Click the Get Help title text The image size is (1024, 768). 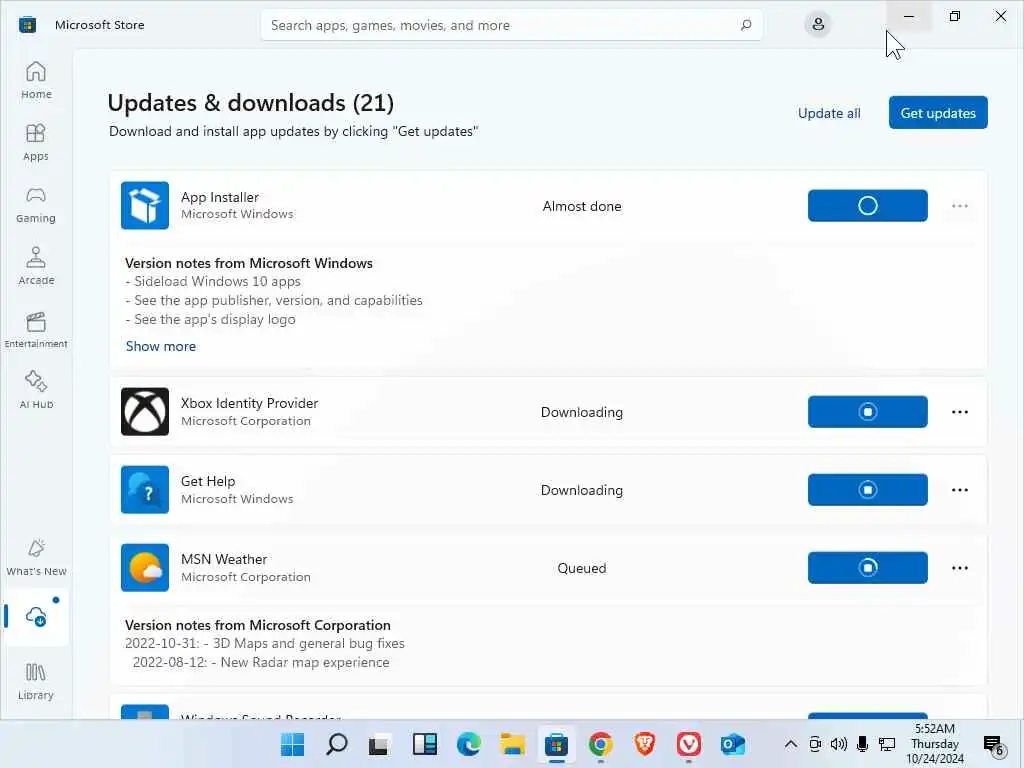point(208,481)
